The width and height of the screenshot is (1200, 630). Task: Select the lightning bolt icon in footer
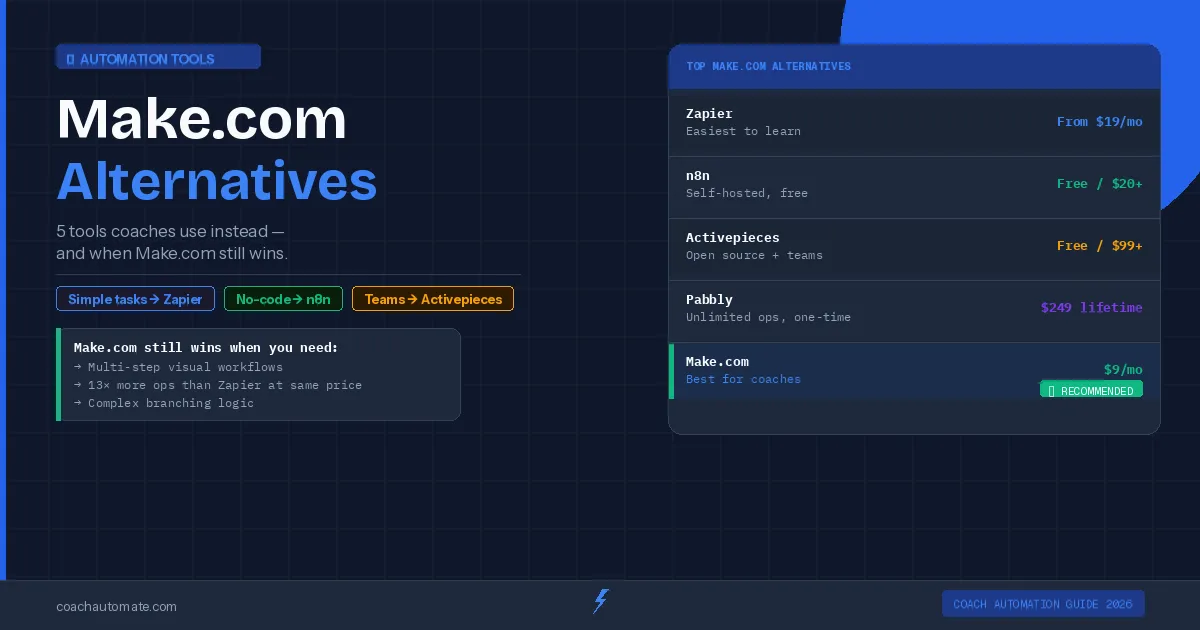click(x=600, y=601)
